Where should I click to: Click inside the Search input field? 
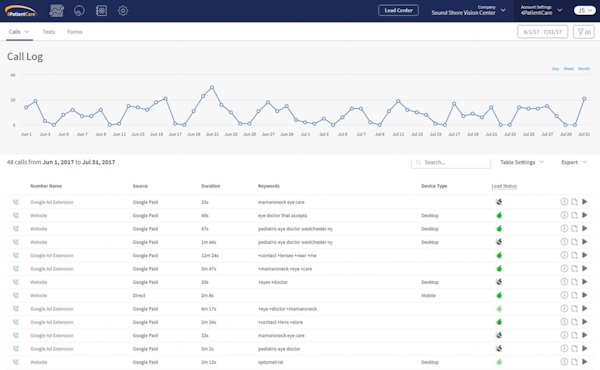point(451,162)
